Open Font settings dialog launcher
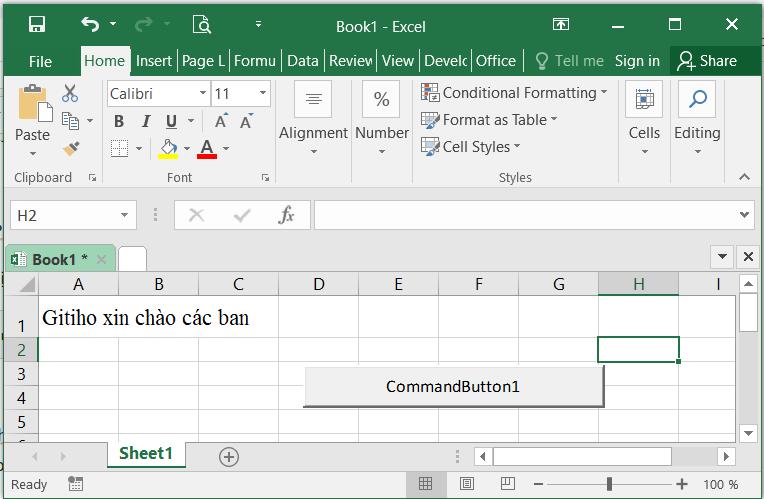 pyautogui.click(x=265, y=178)
